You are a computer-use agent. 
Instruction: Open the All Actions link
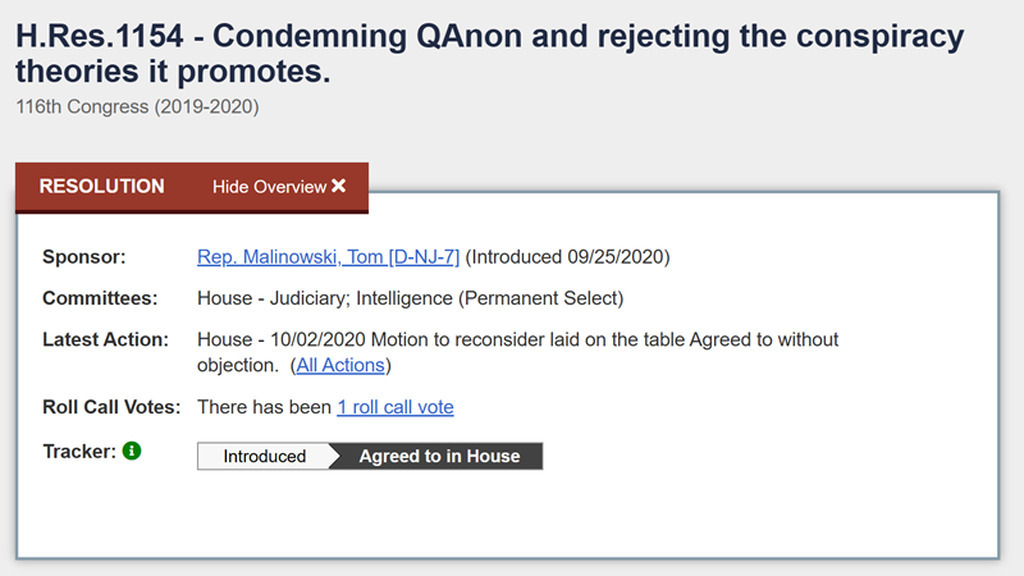340,365
